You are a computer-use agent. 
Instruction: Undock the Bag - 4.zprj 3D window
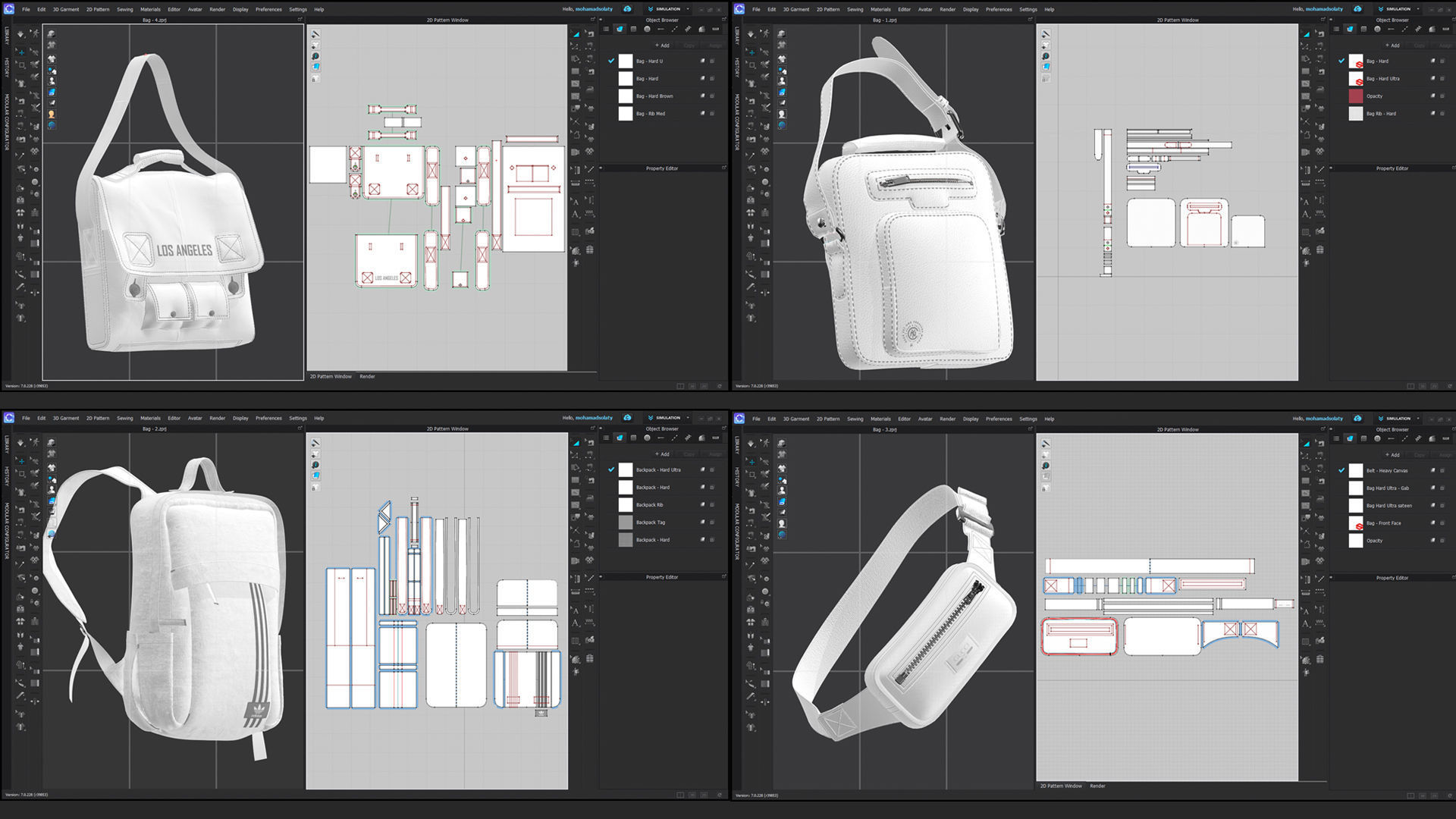tap(300, 20)
